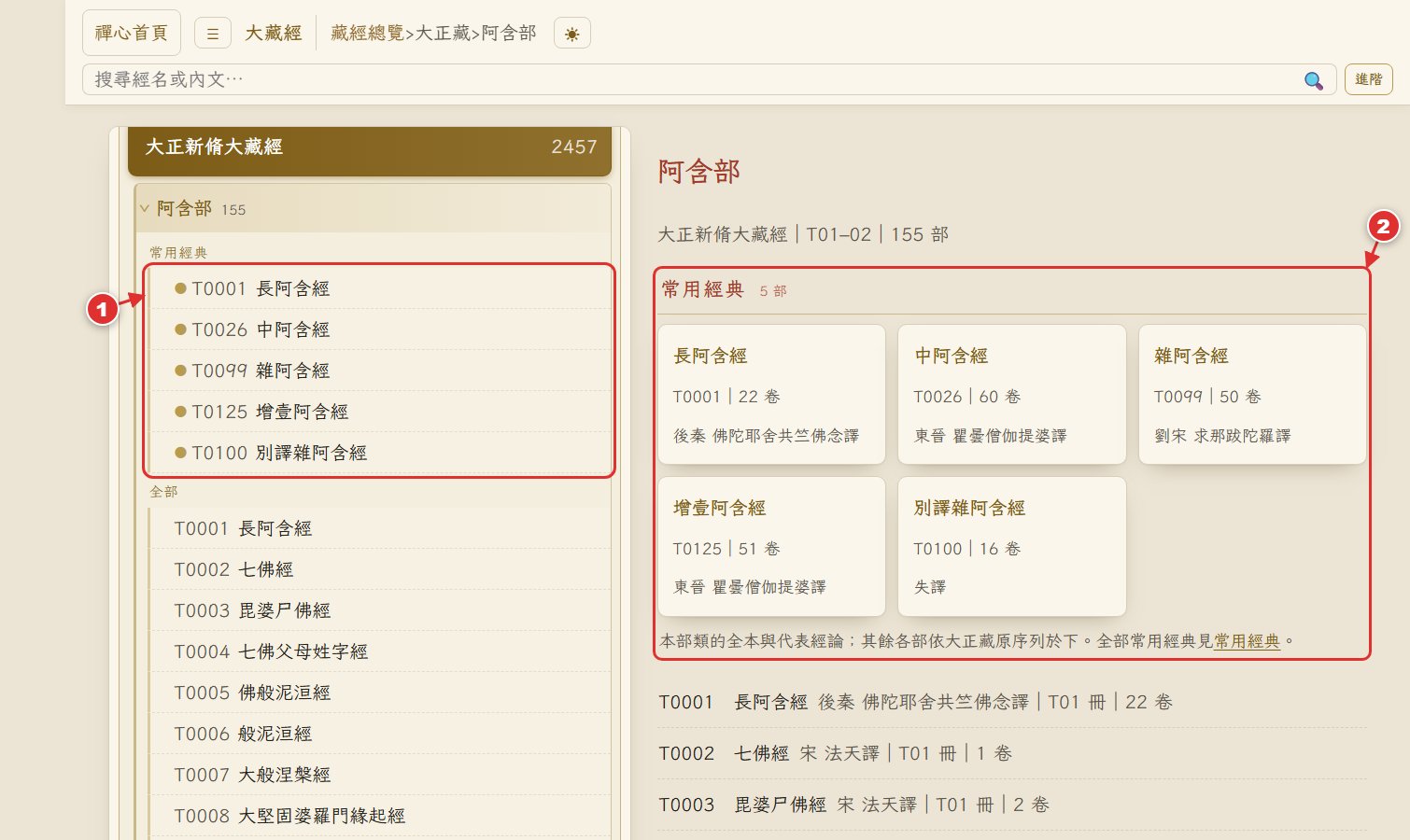Open the 雜阿含經 card
Image resolution: width=1410 pixels, height=840 pixels.
1252,394
